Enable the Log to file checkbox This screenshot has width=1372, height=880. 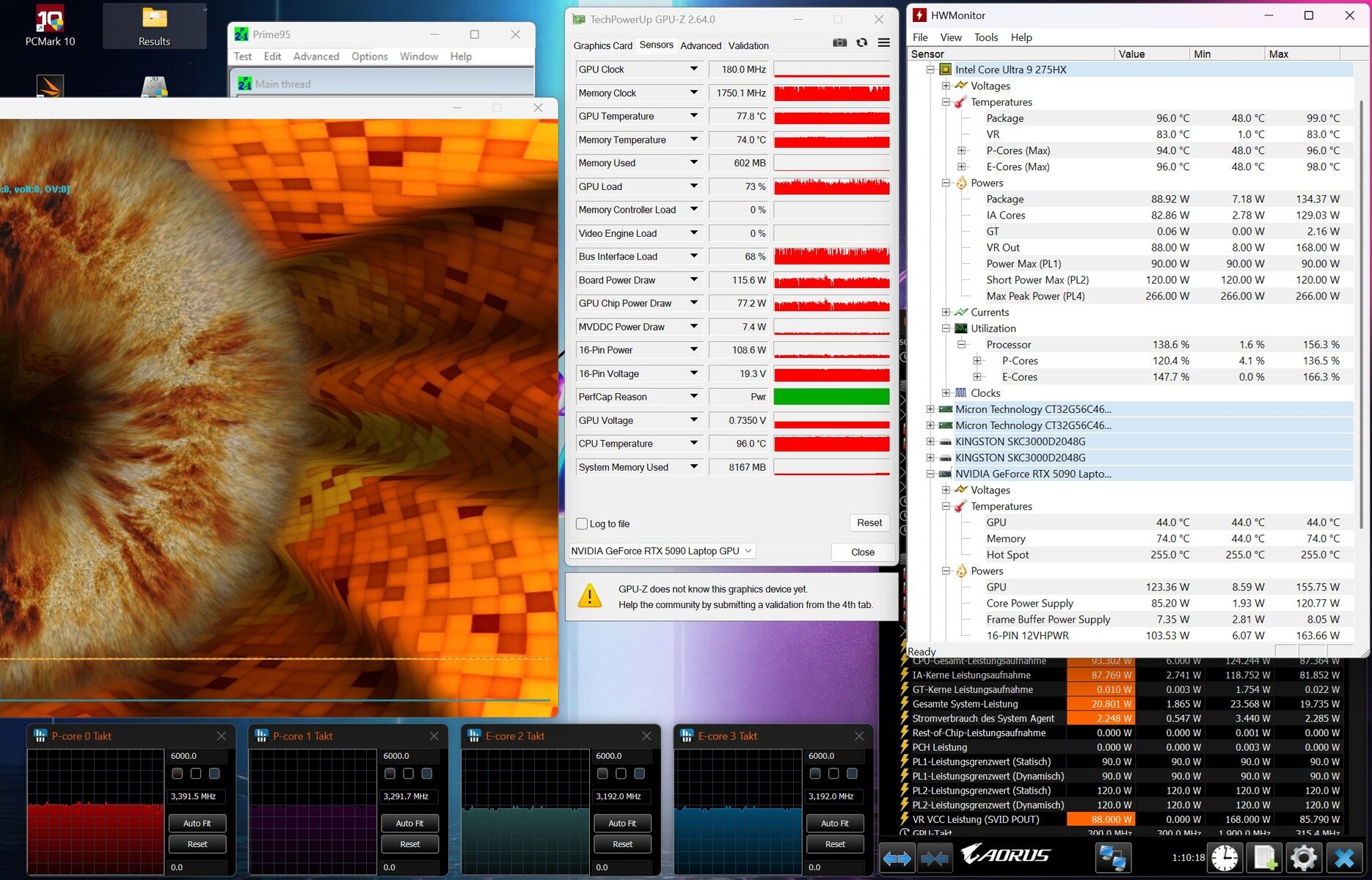point(582,524)
